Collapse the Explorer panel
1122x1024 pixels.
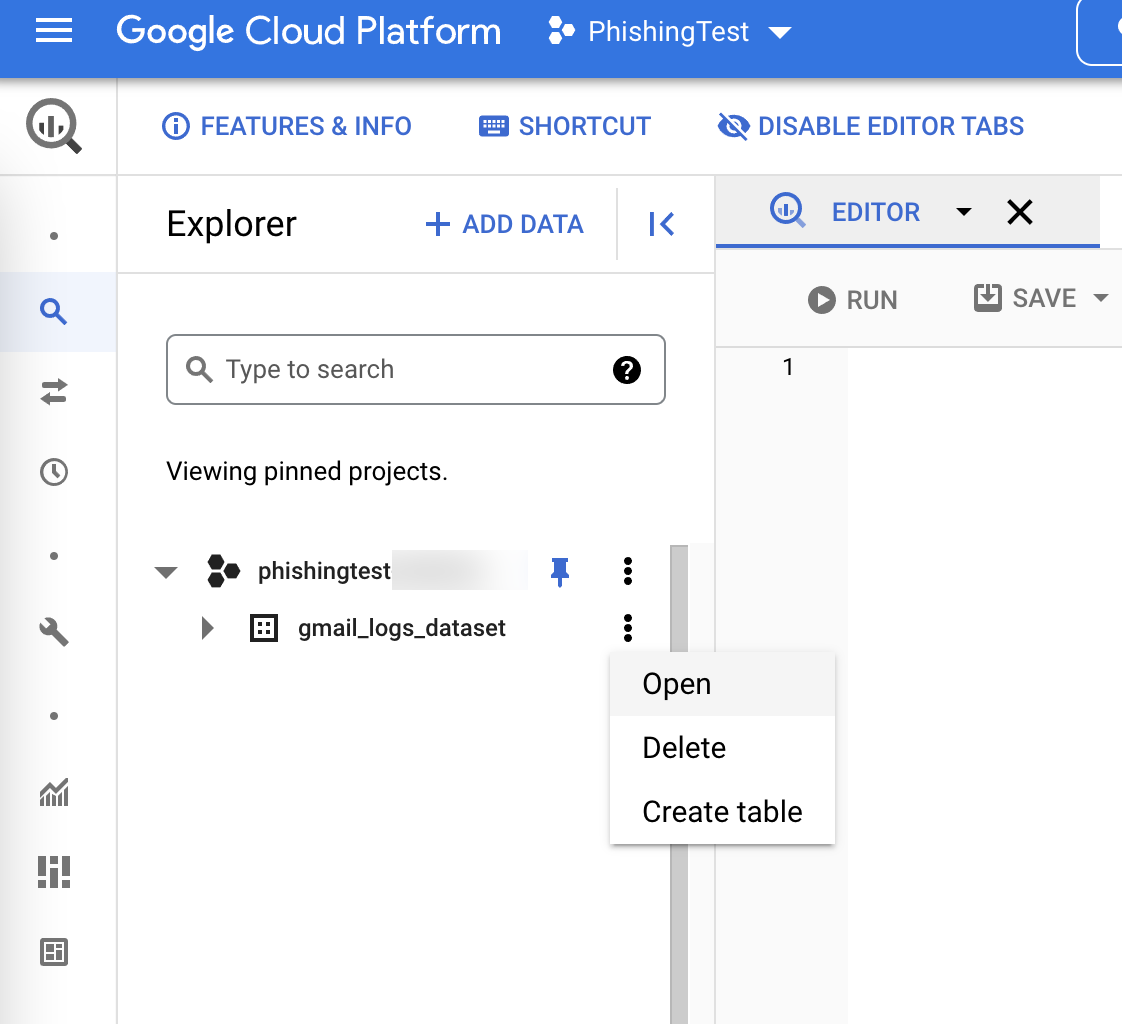(x=662, y=224)
